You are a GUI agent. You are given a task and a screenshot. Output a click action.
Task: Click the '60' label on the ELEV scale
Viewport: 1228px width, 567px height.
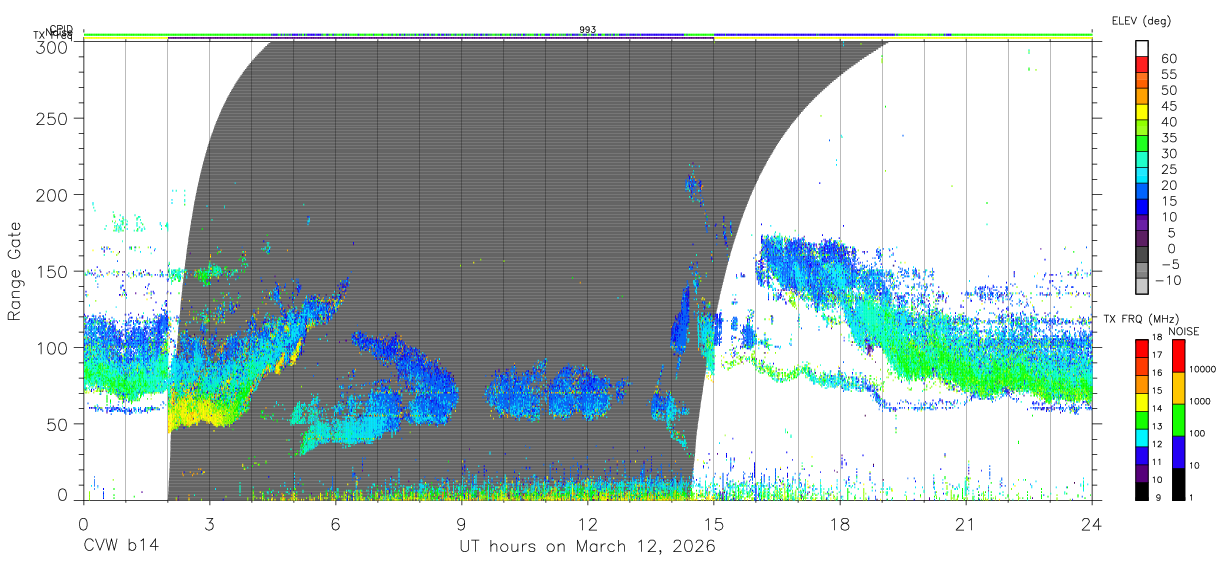tap(1169, 59)
